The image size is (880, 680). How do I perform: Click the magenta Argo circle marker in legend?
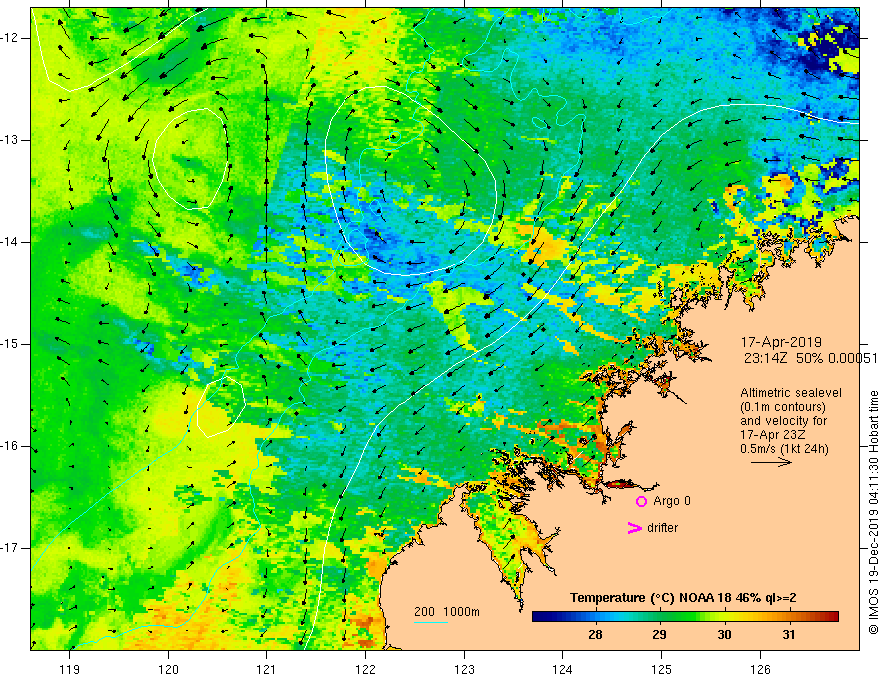[x=641, y=502]
